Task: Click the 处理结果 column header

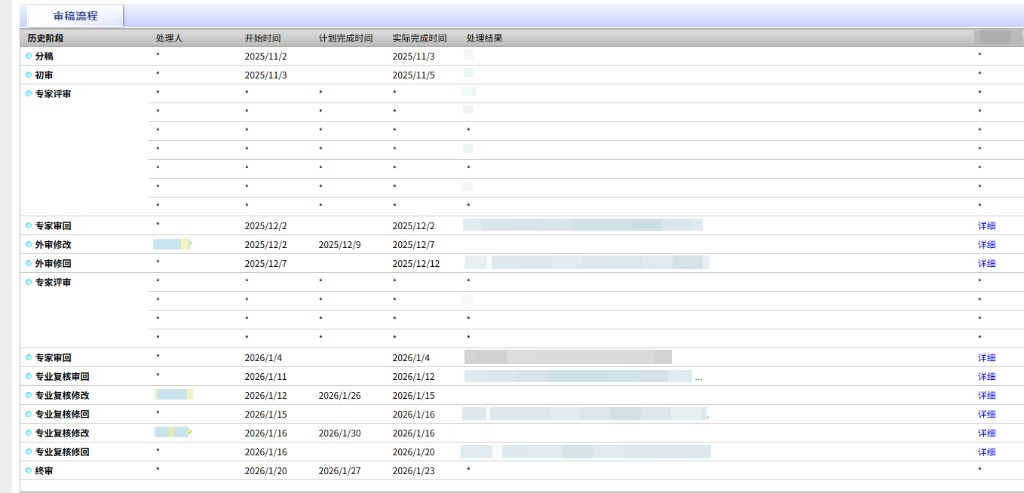Action: click(x=485, y=38)
